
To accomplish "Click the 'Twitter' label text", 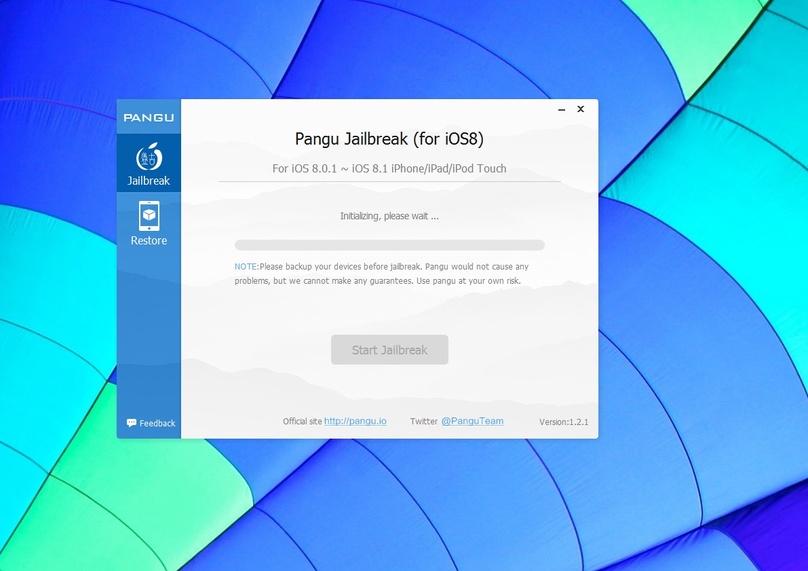I will [424, 421].
